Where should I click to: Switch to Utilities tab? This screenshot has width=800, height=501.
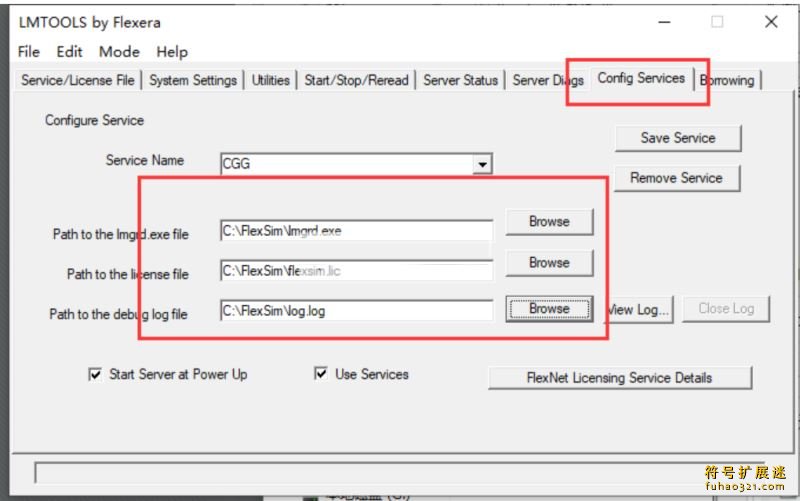(270, 80)
